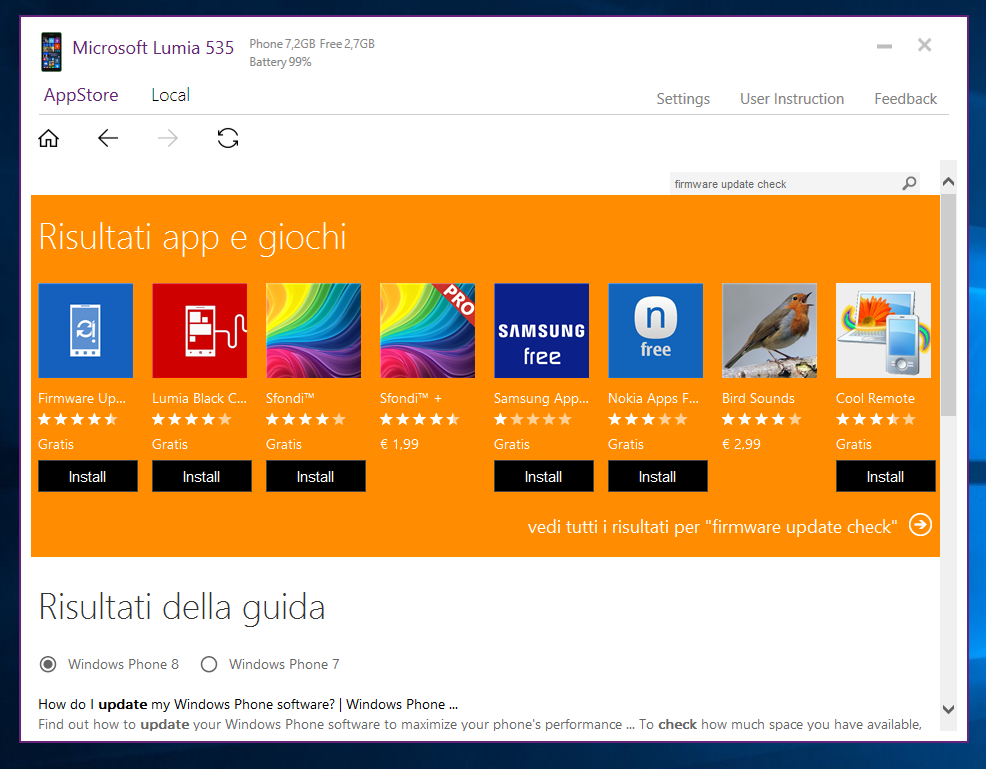Install the Cool Remote app
The width and height of the screenshot is (986, 769).
pos(885,476)
